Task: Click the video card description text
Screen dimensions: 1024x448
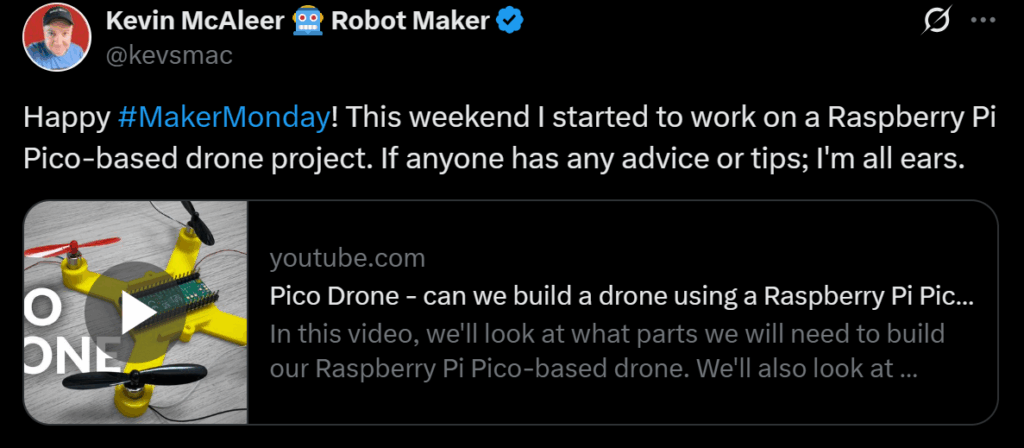Action: pyautogui.click(x=606, y=351)
